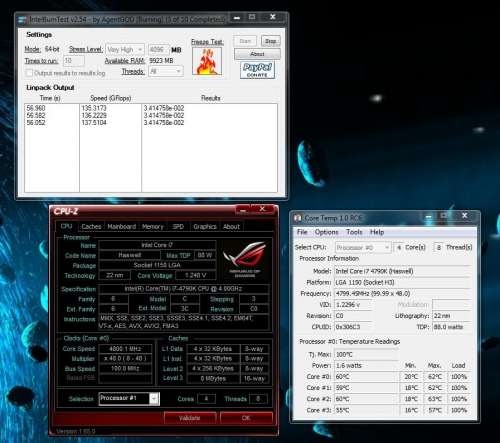Click the Linpack Results output list
The width and height of the screenshot is (500, 443).
(x=209, y=148)
